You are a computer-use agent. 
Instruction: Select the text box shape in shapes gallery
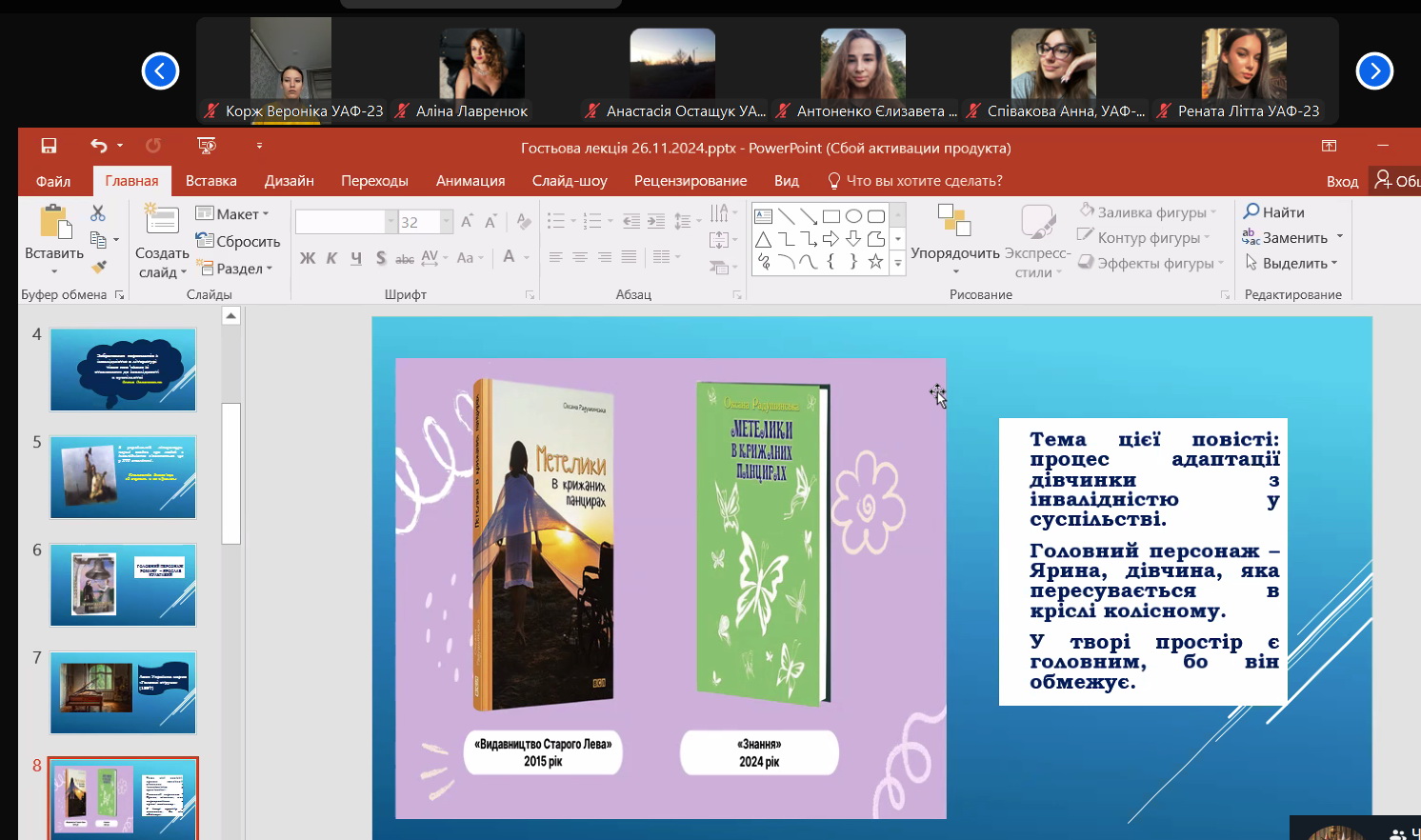pos(763,216)
